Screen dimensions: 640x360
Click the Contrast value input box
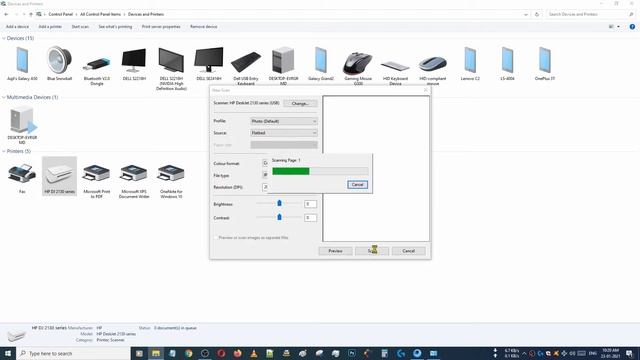point(310,218)
